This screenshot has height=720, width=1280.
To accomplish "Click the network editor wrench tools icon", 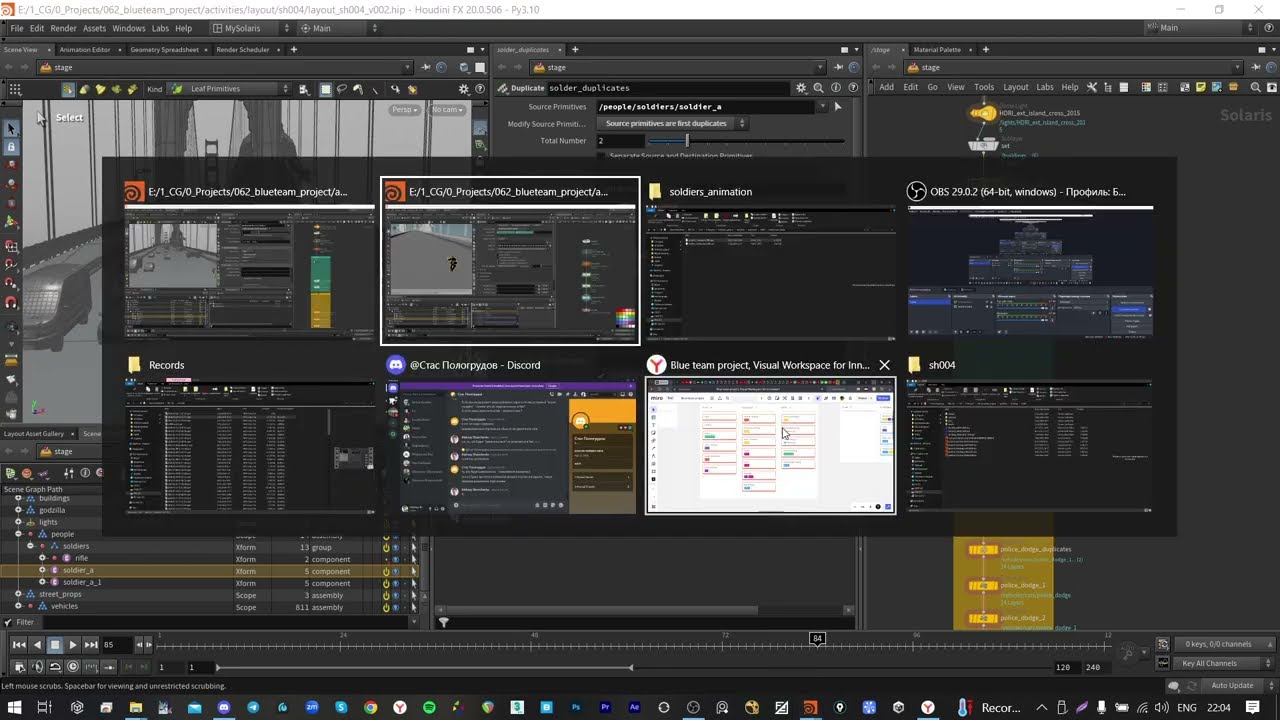I will pos(1092,88).
